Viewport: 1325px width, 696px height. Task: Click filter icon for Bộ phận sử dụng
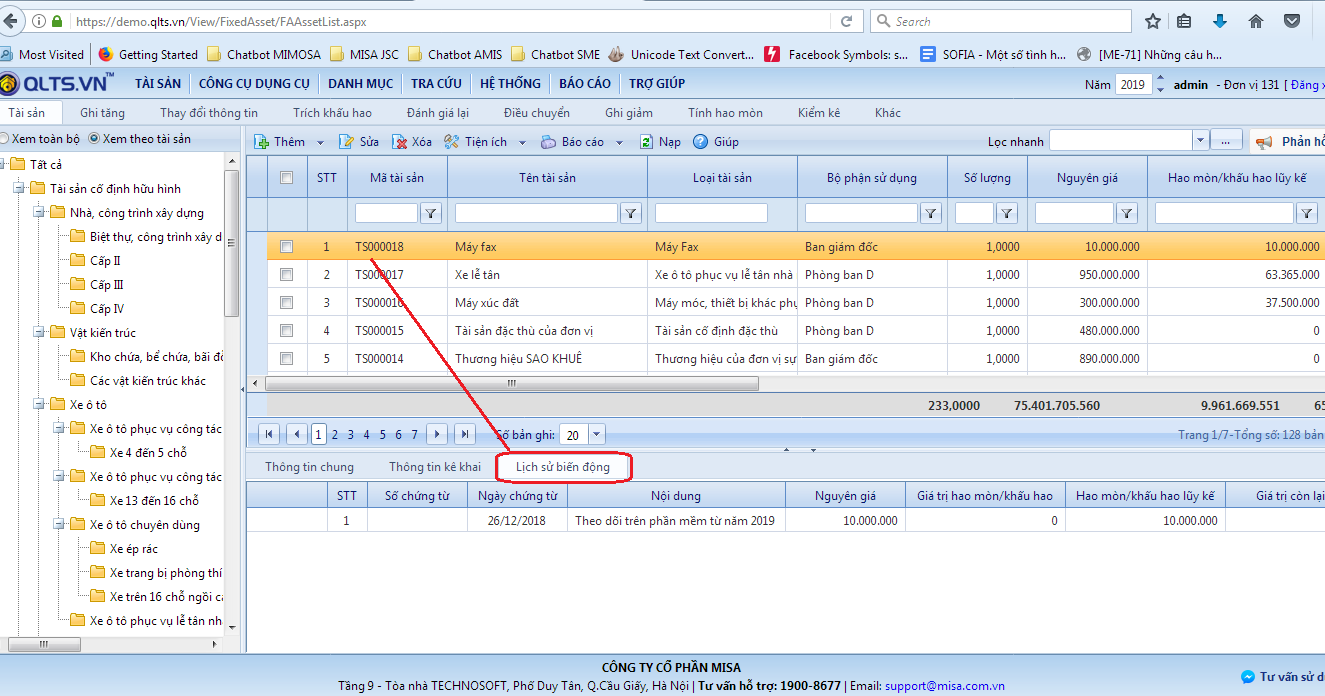pyautogui.click(x=930, y=213)
